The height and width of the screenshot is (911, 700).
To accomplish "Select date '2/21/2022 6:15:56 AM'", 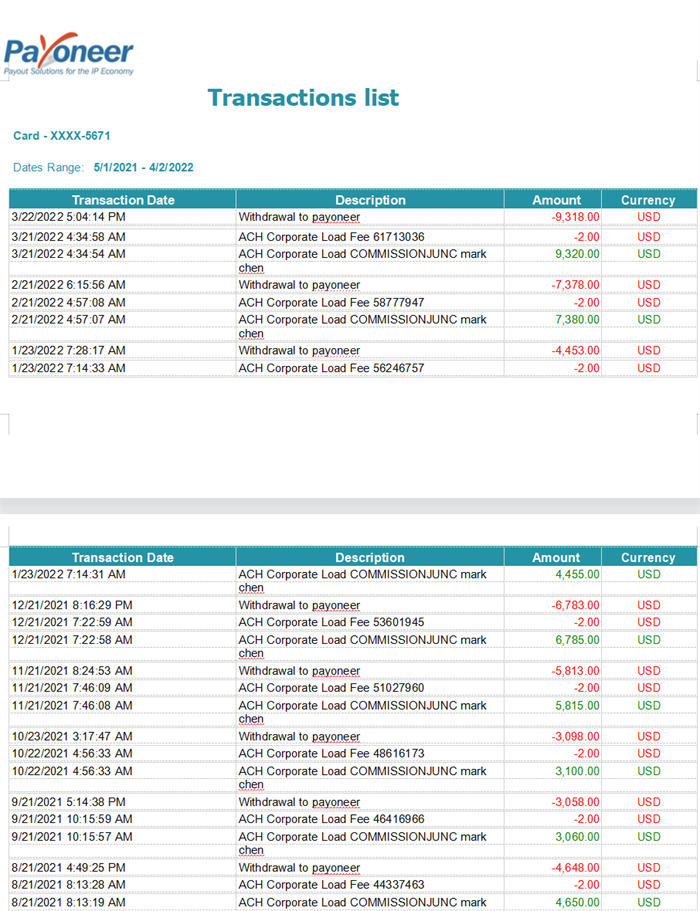I will click(x=69, y=285).
